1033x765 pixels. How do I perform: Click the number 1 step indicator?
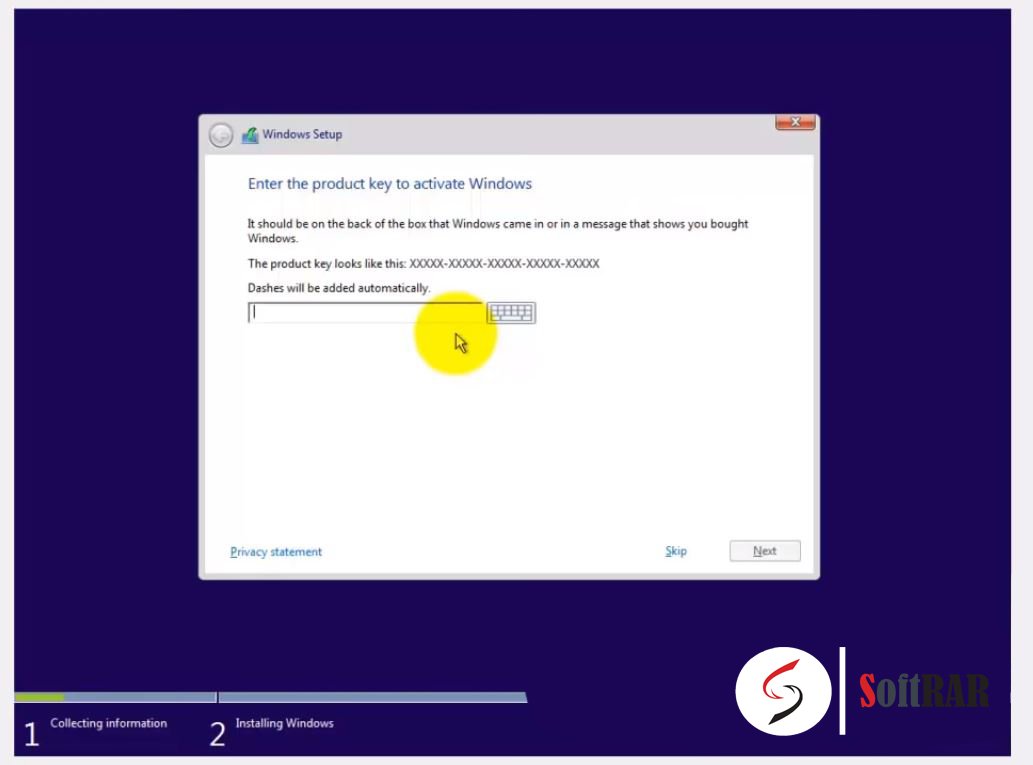pyautogui.click(x=31, y=731)
